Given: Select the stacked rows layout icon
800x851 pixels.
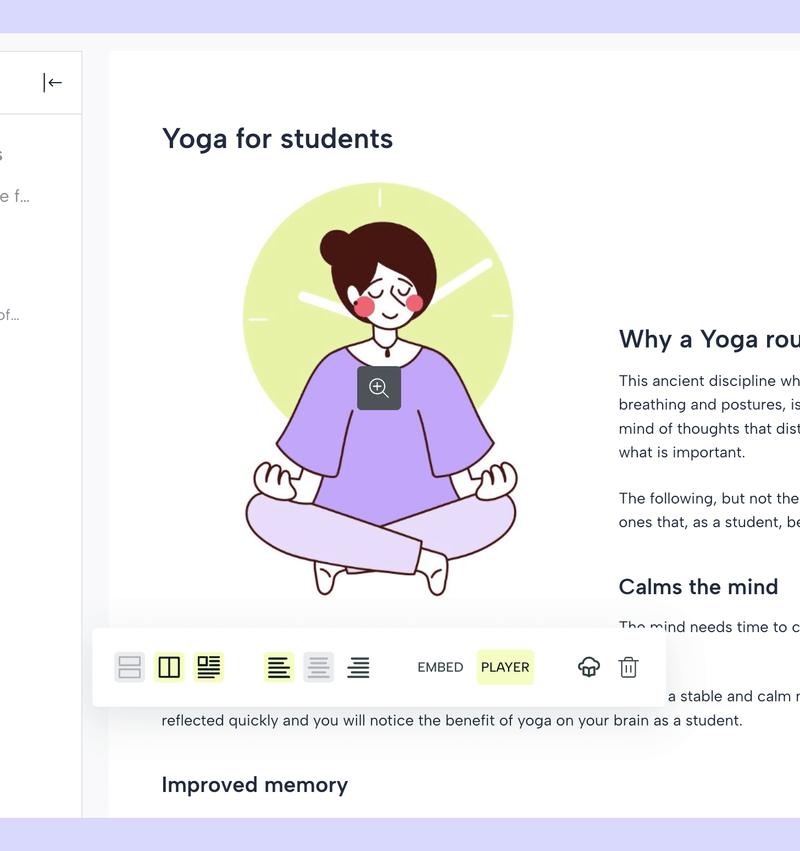Looking at the screenshot, I should pos(130,667).
